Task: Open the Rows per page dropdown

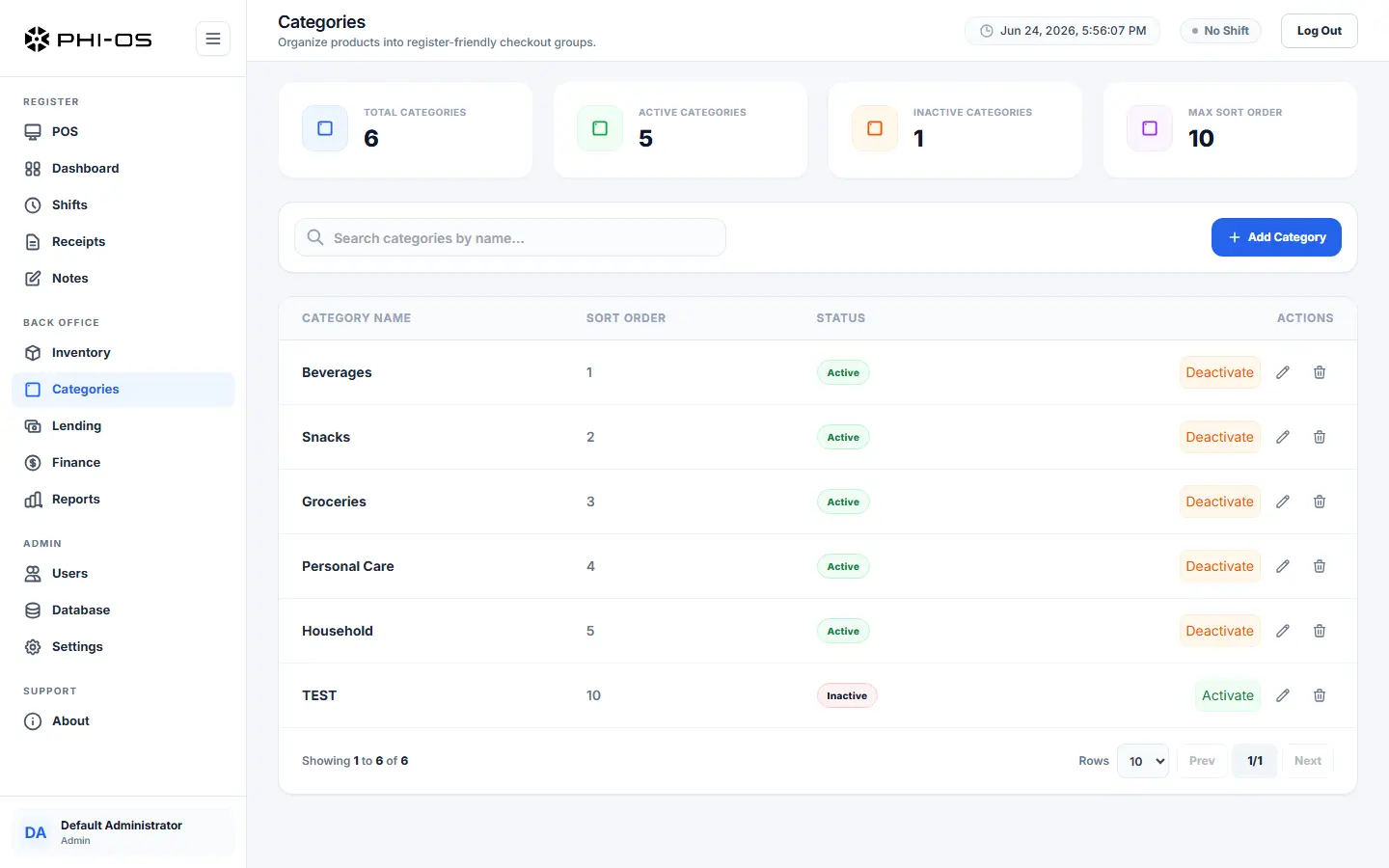Action: click(1143, 761)
